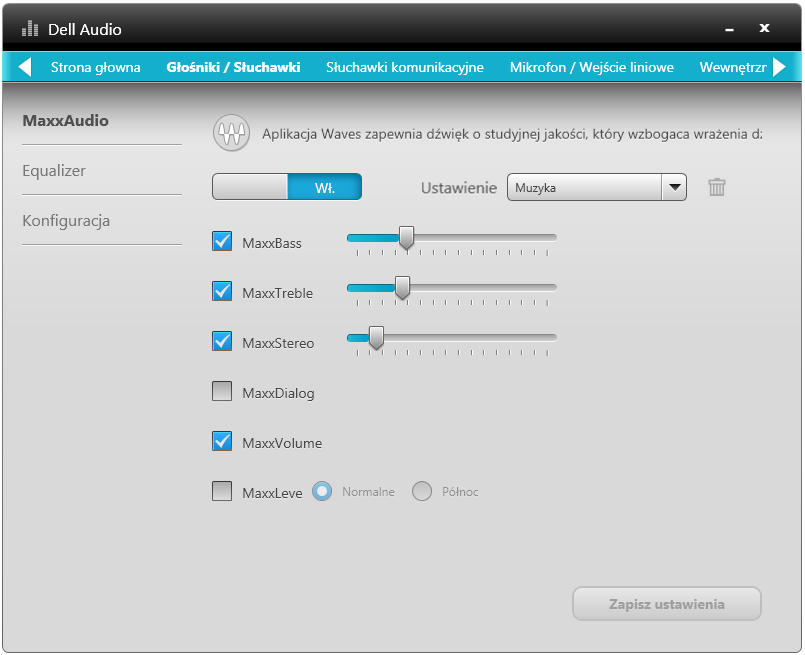Click the Dell Audio window title text
The width and height of the screenshot is (805, 655).
85,29
